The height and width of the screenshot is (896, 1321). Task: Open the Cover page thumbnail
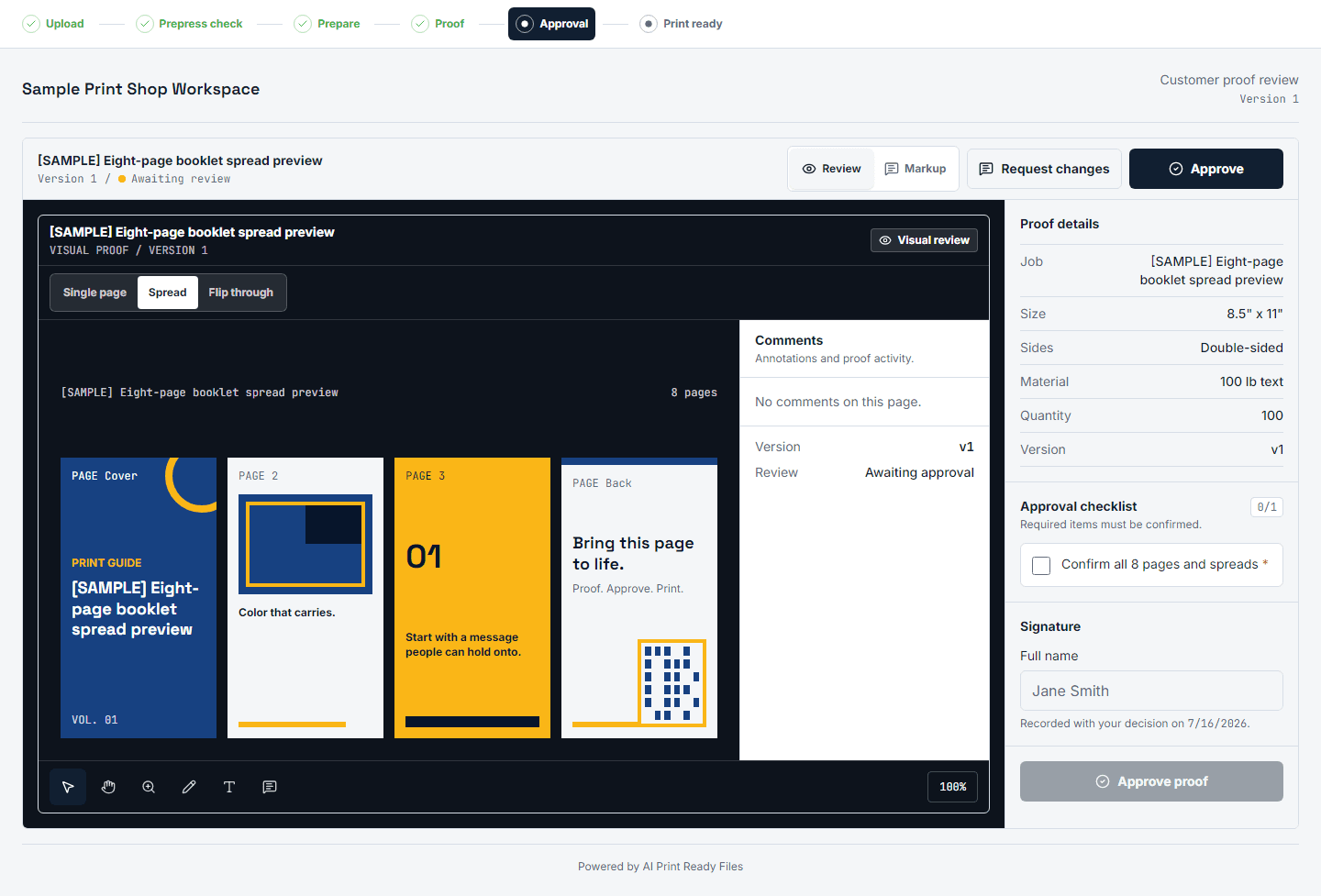[139, 598]
